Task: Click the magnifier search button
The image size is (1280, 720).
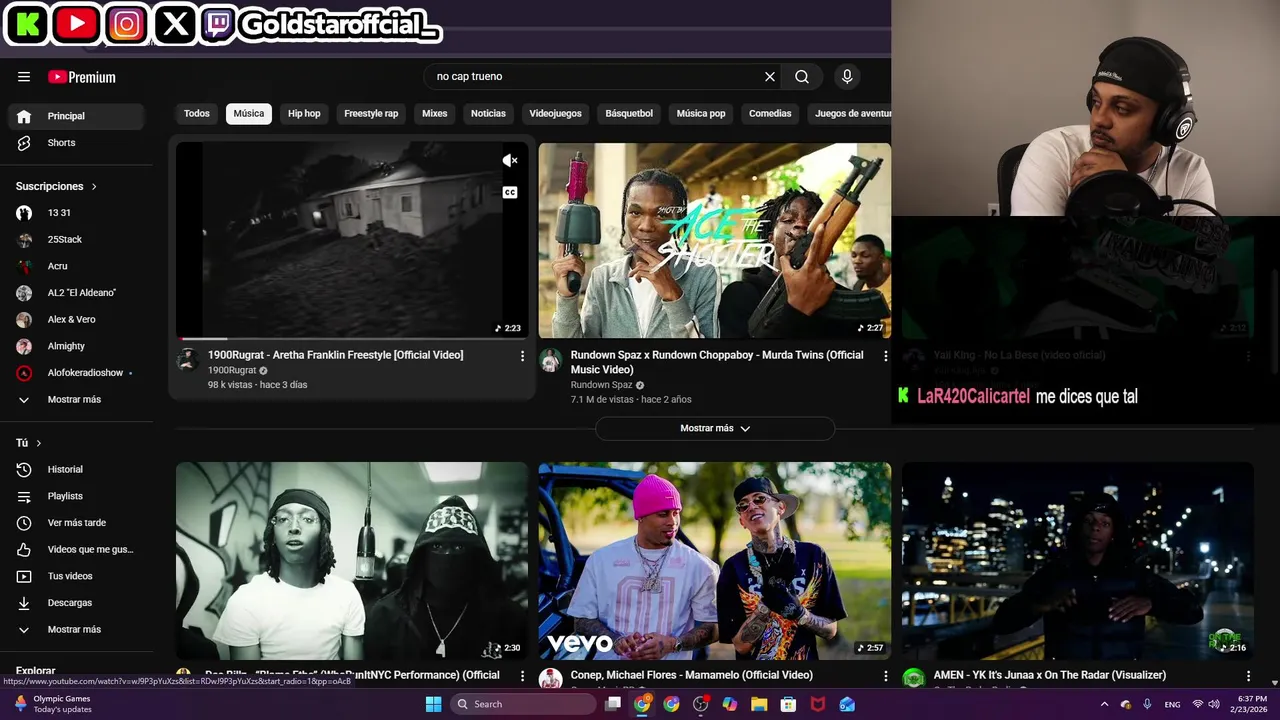Action: (x=802, y=76)
